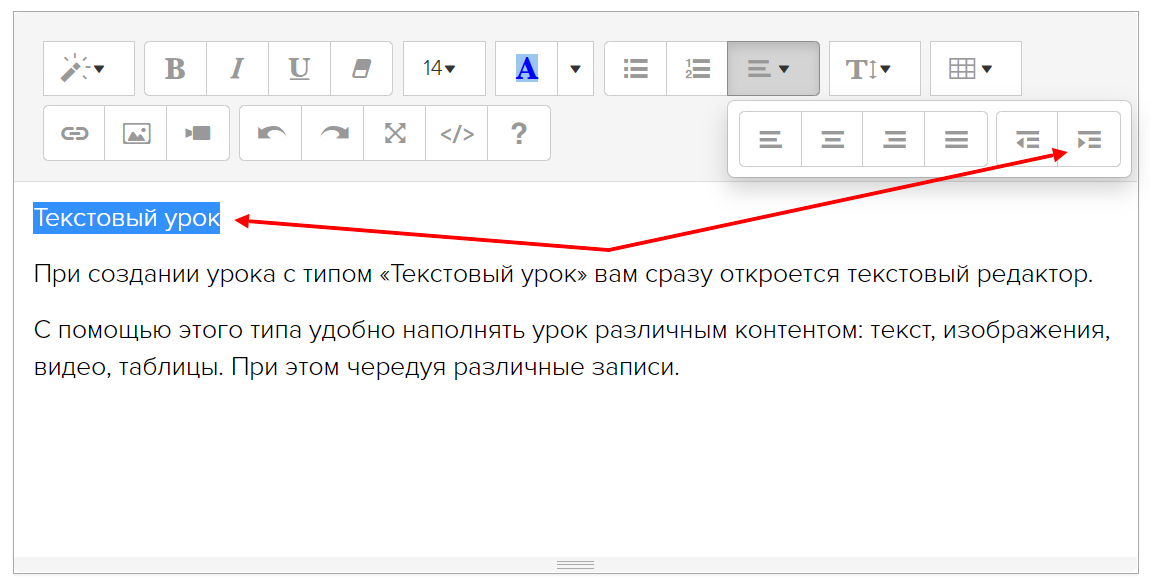
Task: Insert a numbered ordered list
Action: (x=697, y=69)
